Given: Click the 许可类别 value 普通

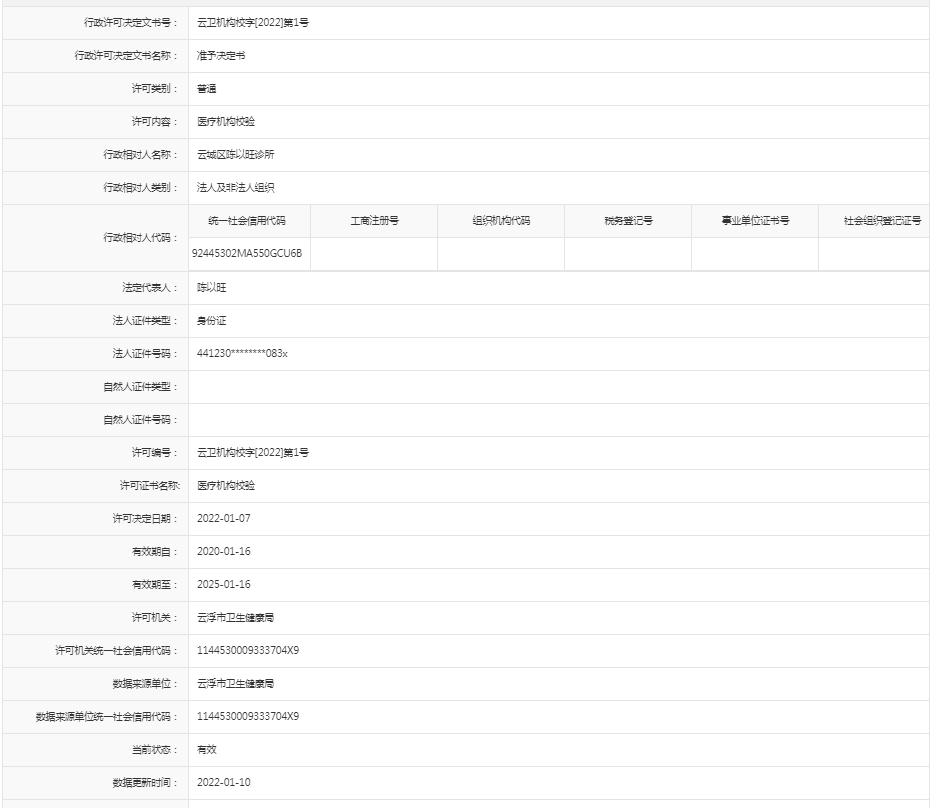Looking at the screenshot, I should [x=207, y=89].
